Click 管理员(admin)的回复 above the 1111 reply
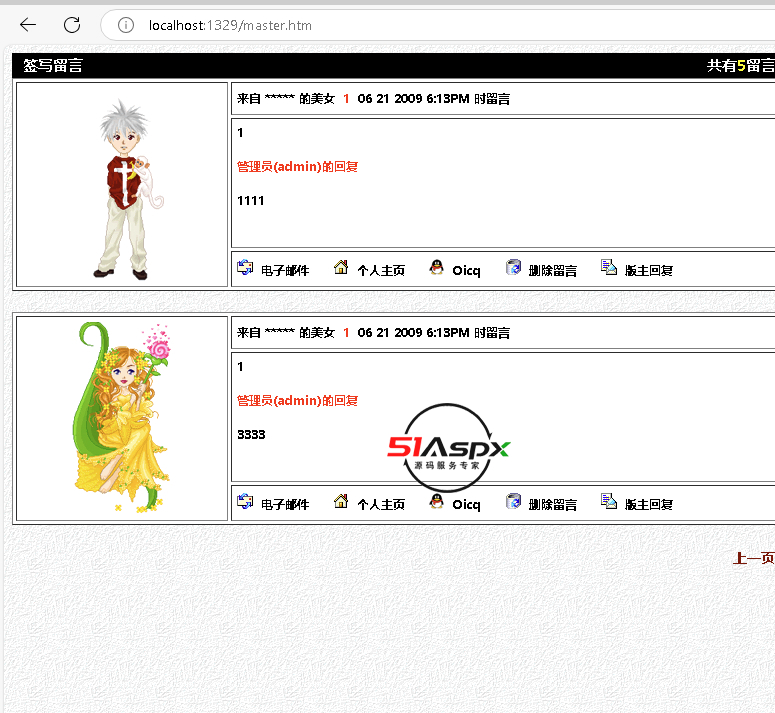Screen dimensions: 775x713 point(298,167)
